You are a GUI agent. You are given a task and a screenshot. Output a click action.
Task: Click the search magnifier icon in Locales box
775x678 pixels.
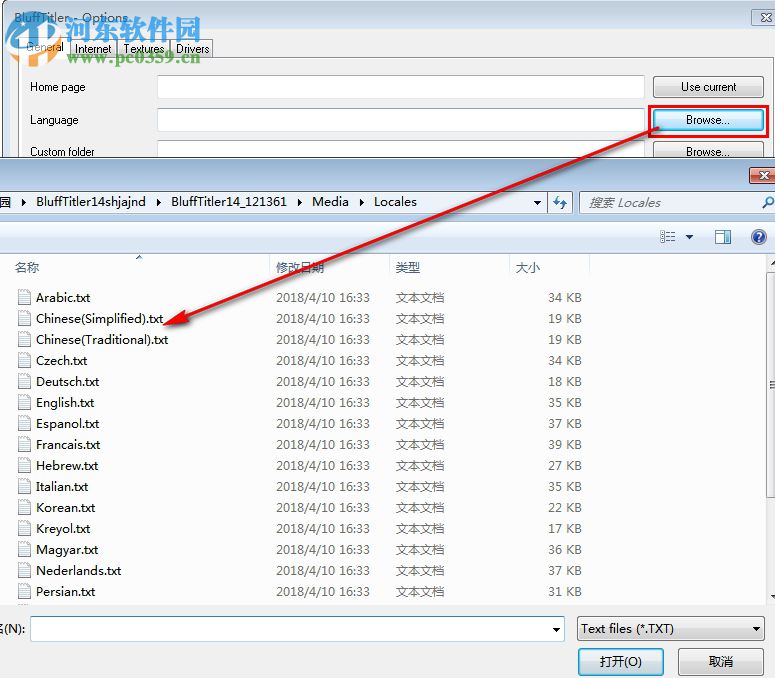coord(768,202)
